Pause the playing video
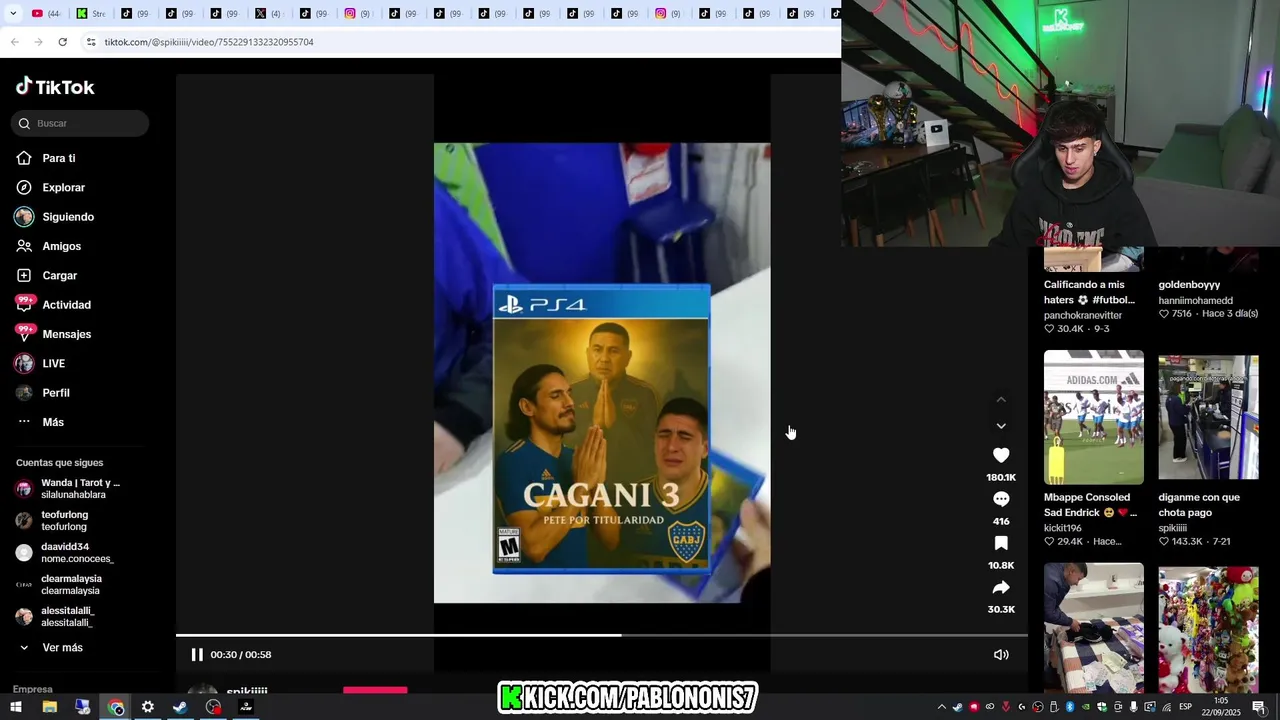1280x720 pixels. point(197,655)
